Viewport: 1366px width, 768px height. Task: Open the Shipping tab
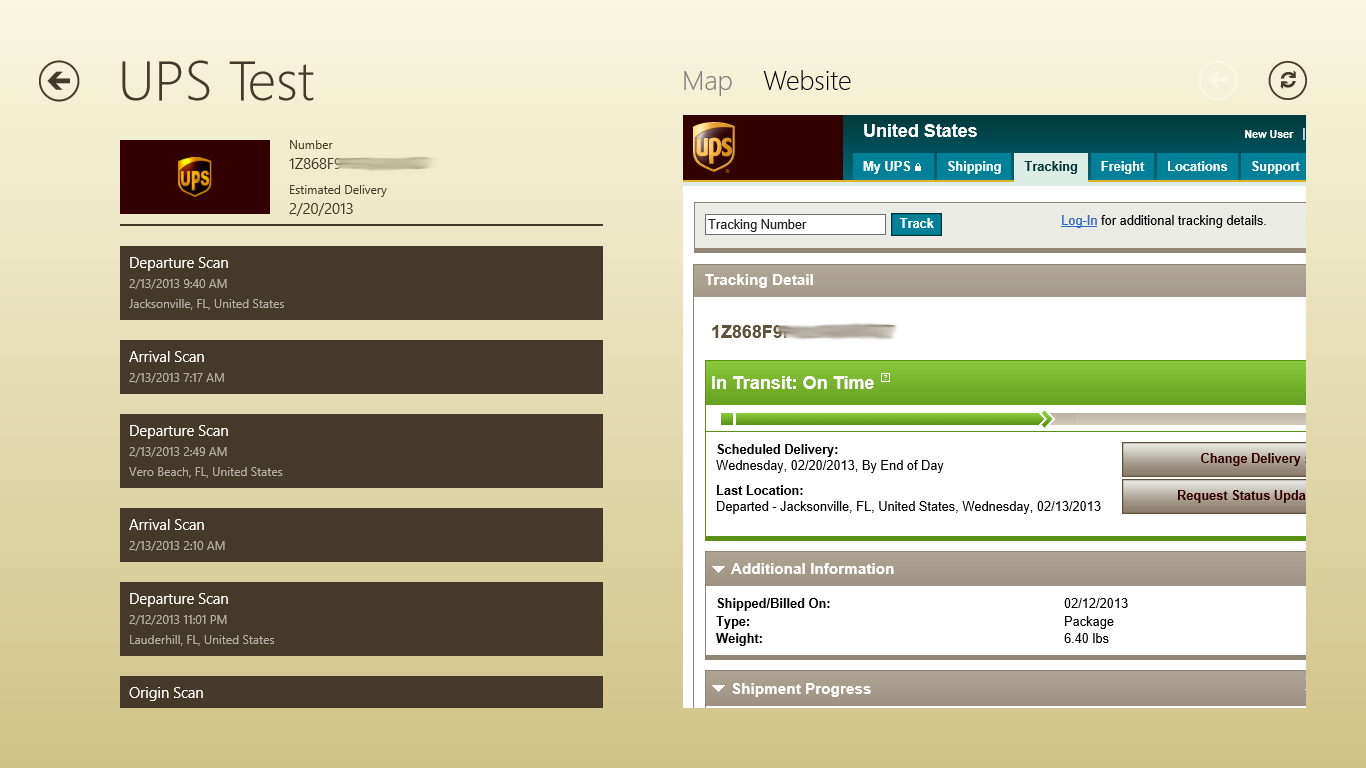pyautogui.click(x=974, y=167)
